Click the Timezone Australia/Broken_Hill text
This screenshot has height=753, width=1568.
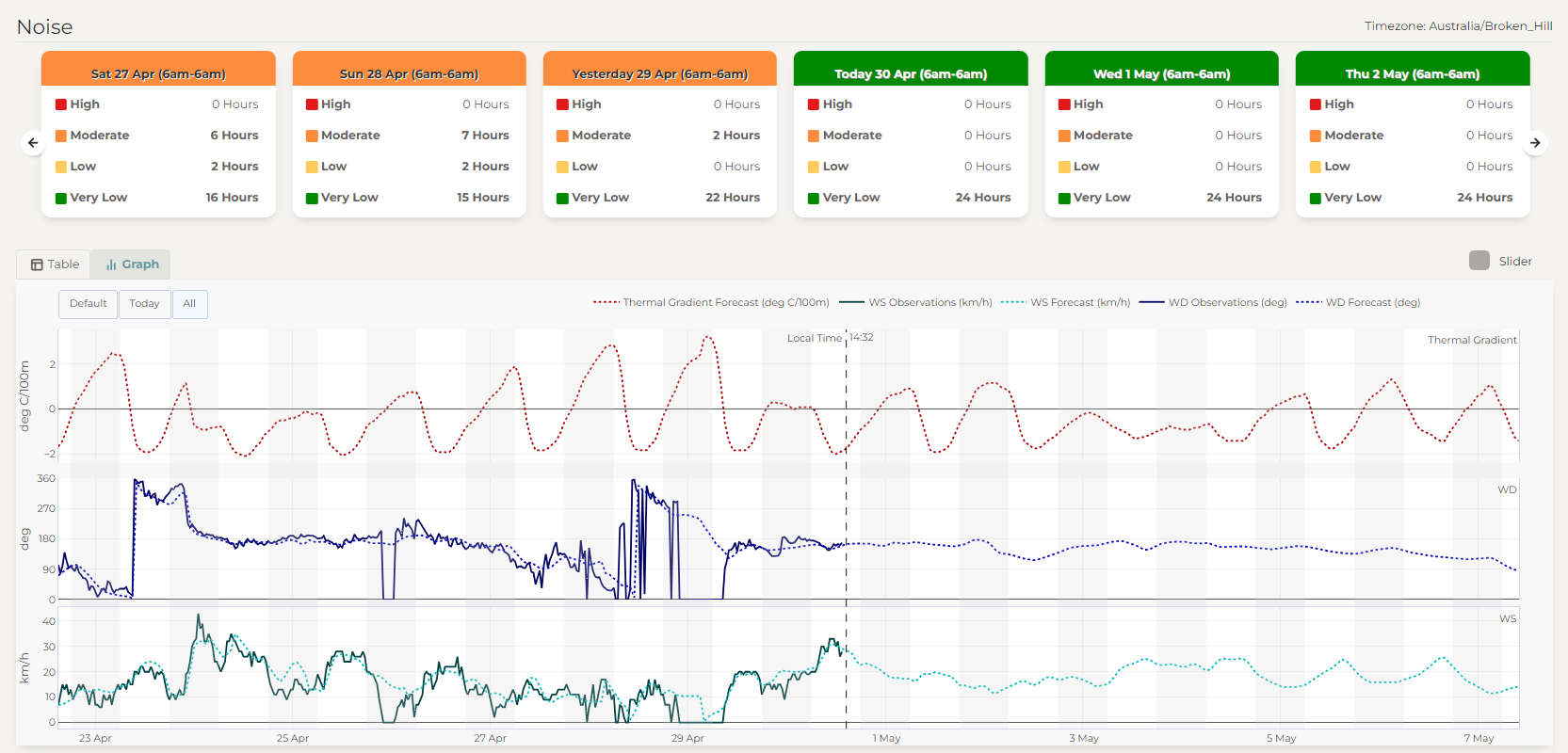[x=1458, y=26]
